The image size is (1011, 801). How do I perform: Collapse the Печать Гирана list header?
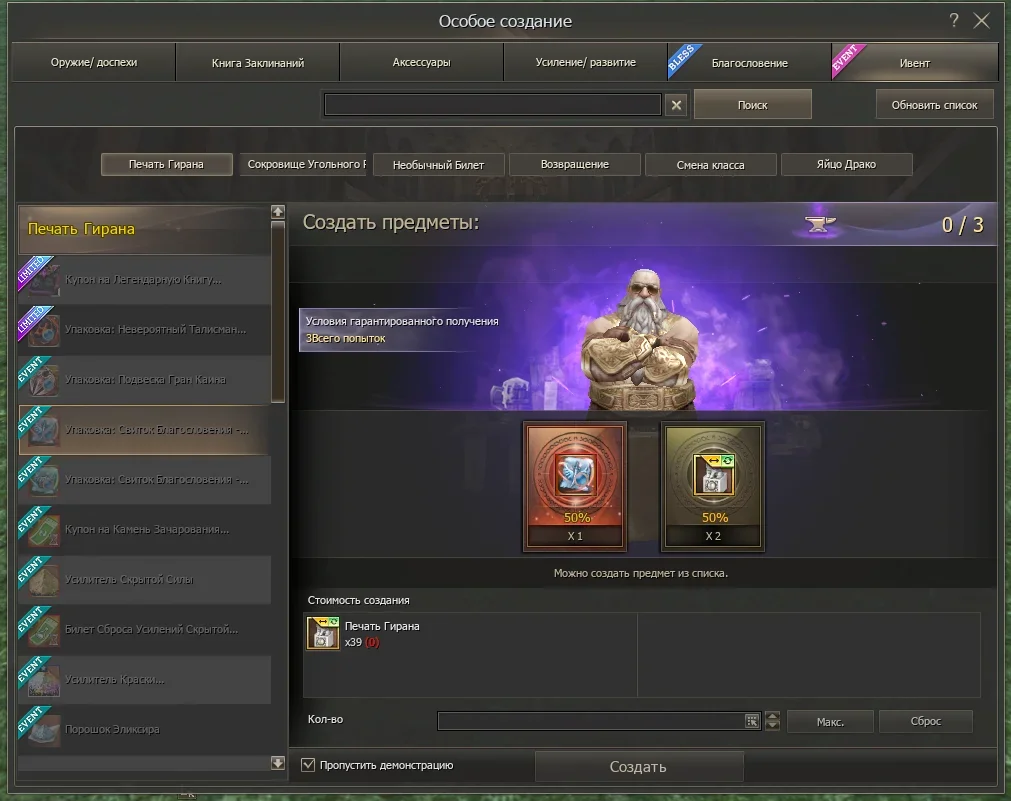144,229
